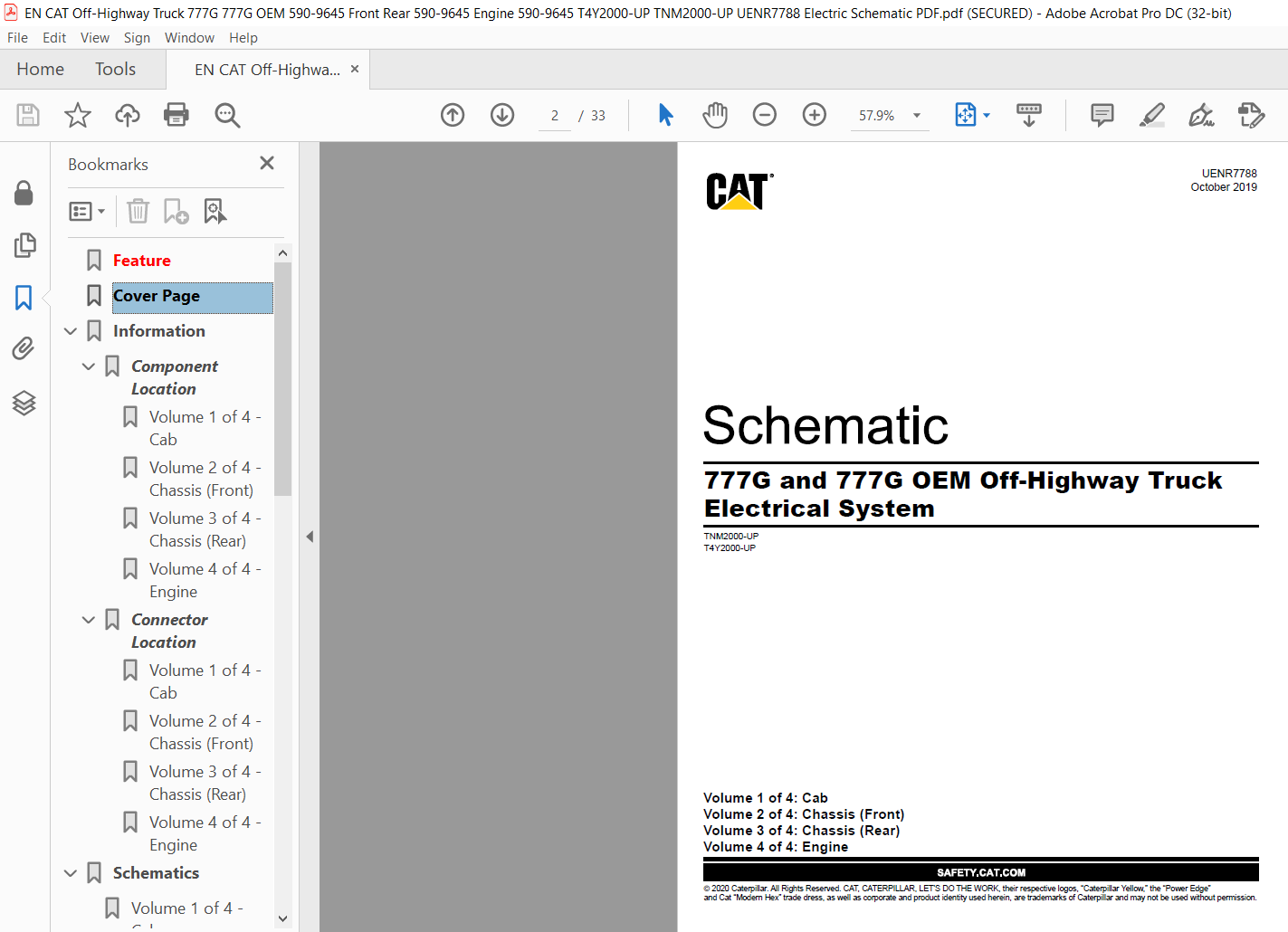Open the View menu
This screenshot has height=932, width=1288.
tap(95, 38)
